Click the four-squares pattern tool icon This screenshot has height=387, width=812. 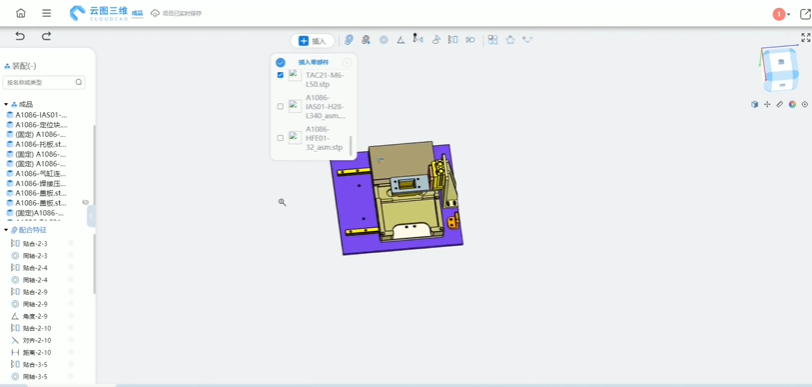[493, 39]
